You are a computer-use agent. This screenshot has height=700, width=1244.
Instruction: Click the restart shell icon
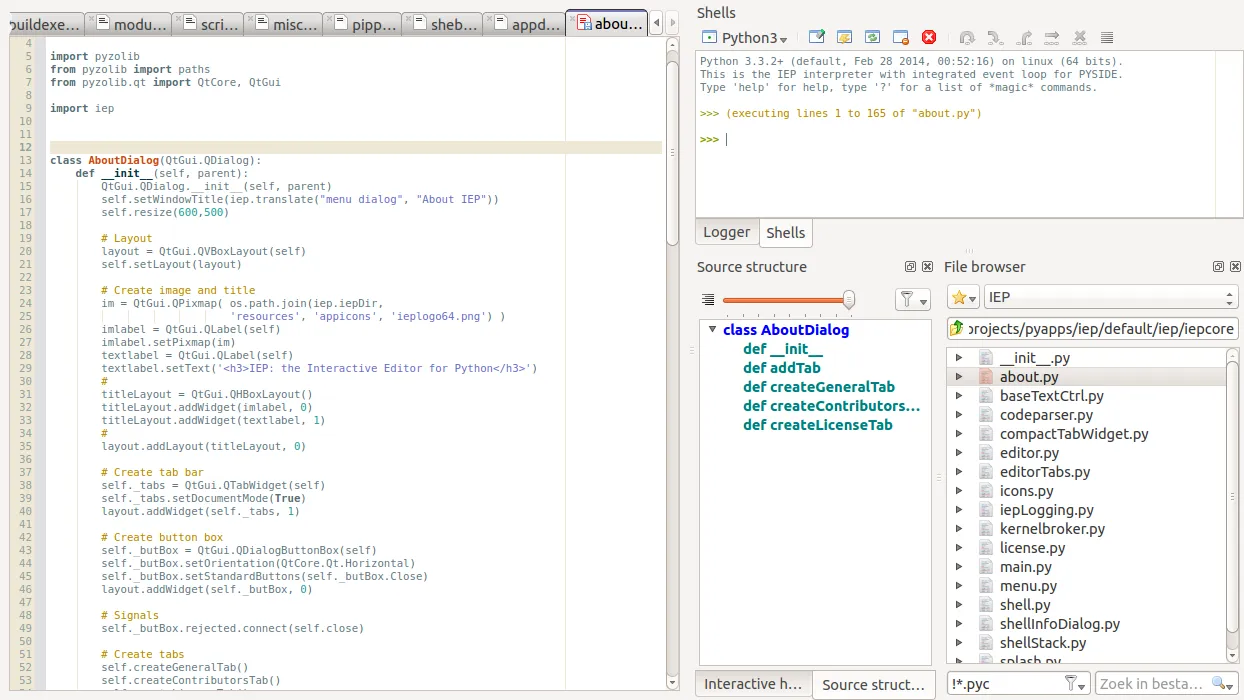(x=873, y=38)
